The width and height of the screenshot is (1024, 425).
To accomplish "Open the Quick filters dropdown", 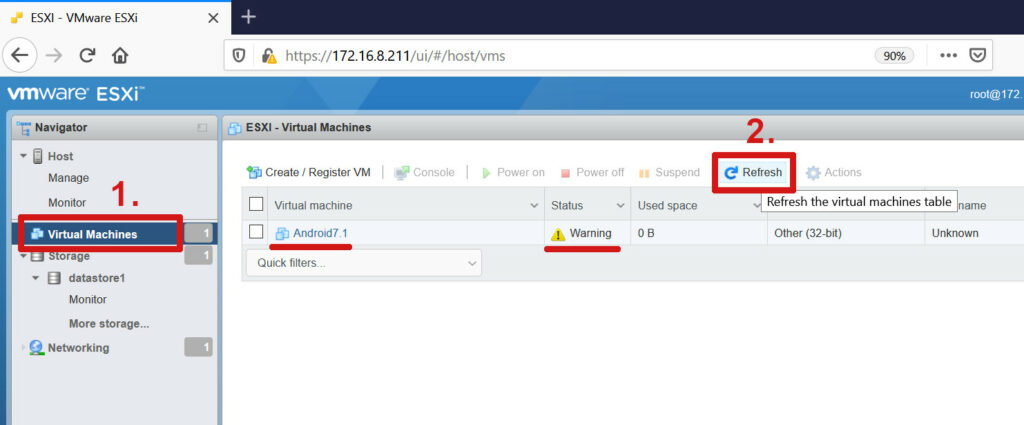I will 364,263.
